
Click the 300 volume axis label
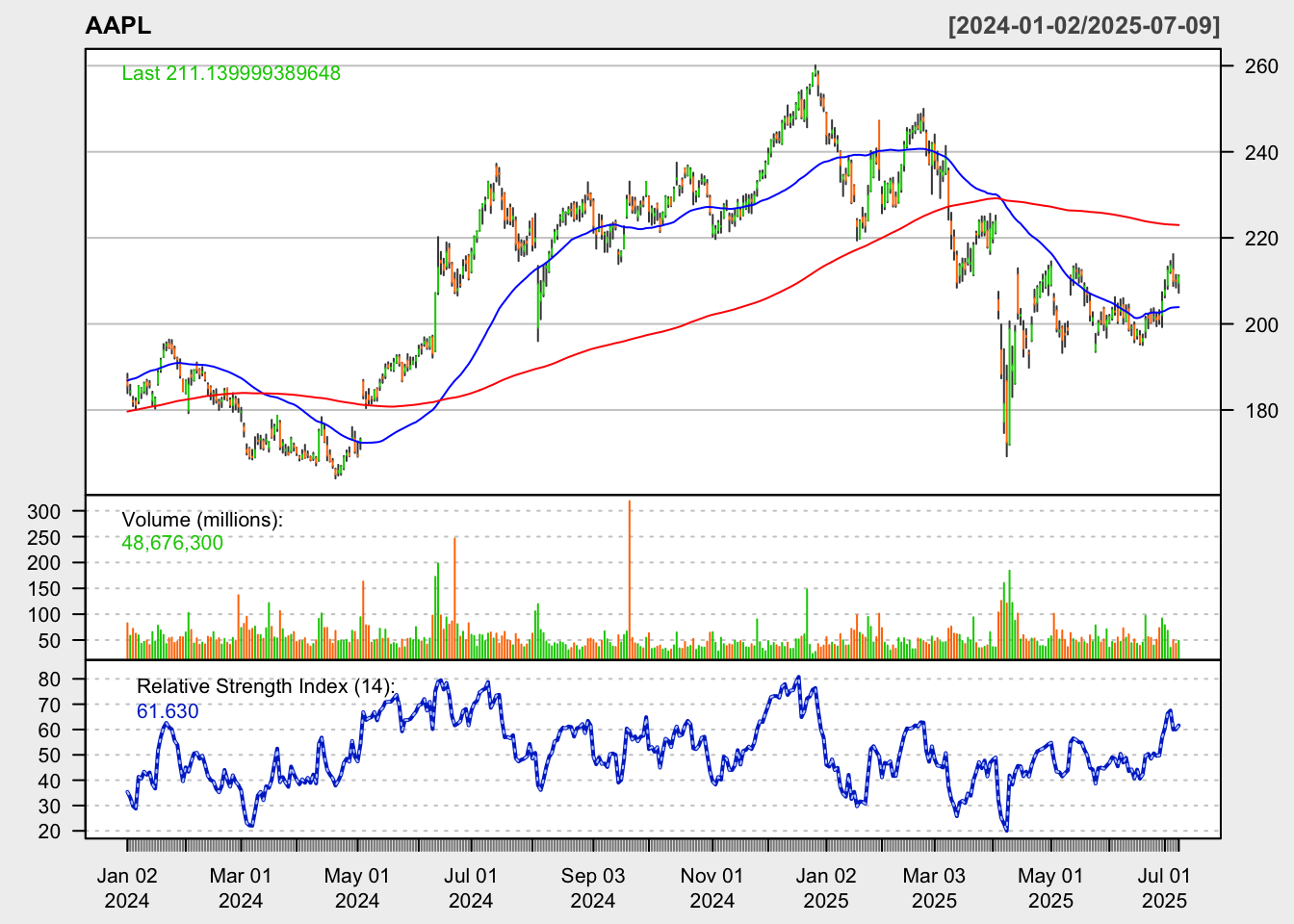44,511
